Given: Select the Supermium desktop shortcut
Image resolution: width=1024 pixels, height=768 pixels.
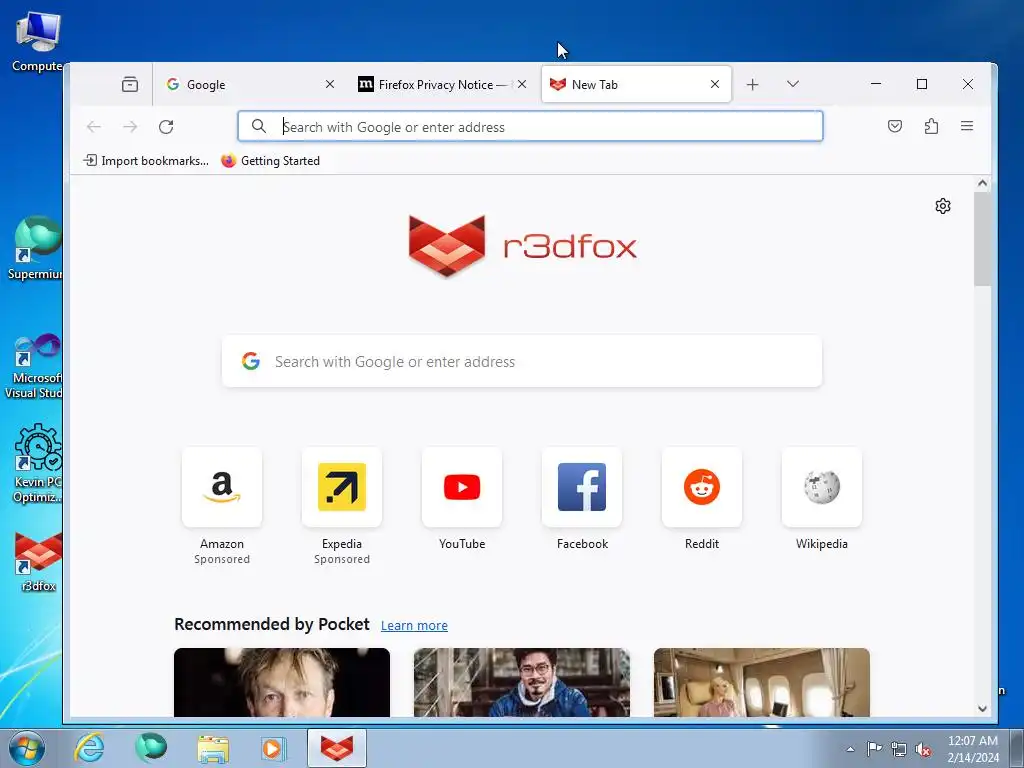Looking at the screenshot, I should click(35, 248).
